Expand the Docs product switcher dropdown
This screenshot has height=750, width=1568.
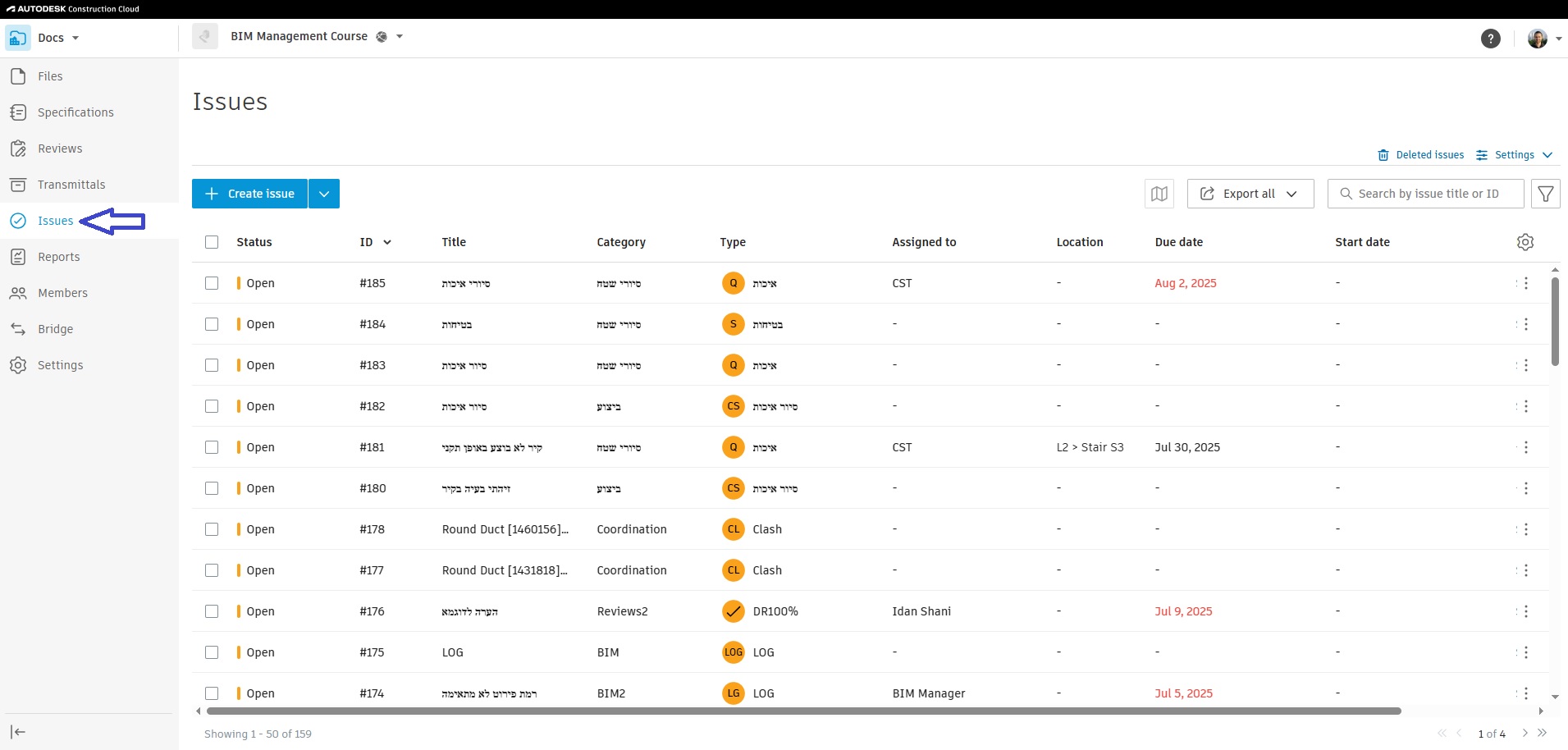(x=75, y=38)
